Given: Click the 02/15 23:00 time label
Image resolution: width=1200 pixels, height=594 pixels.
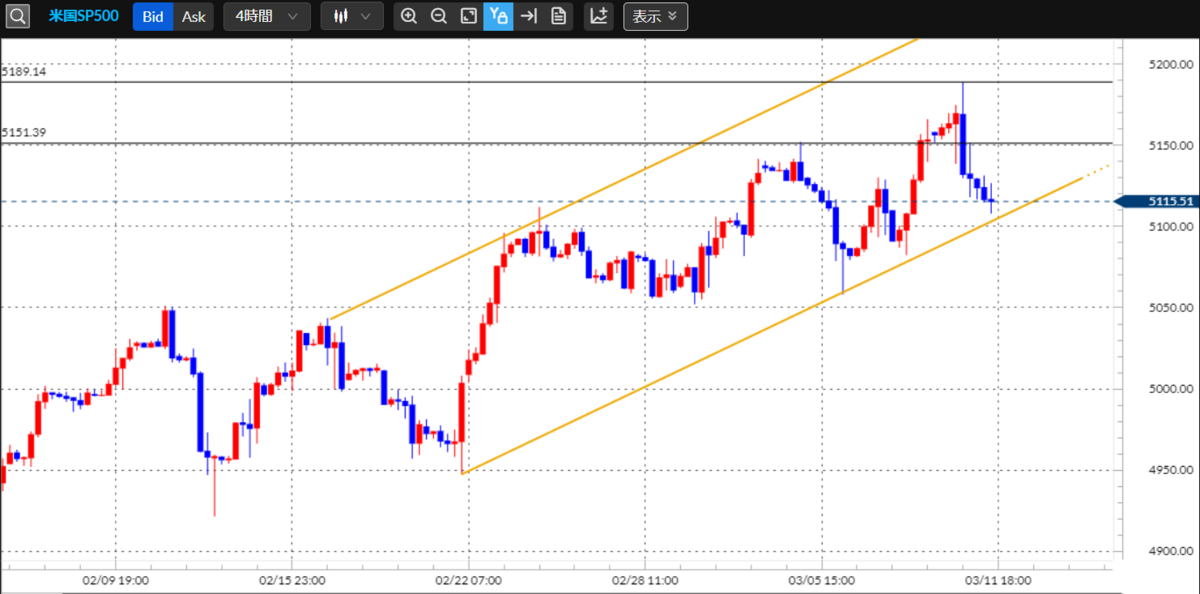Looking at the screenshot, I should (292, 579).
